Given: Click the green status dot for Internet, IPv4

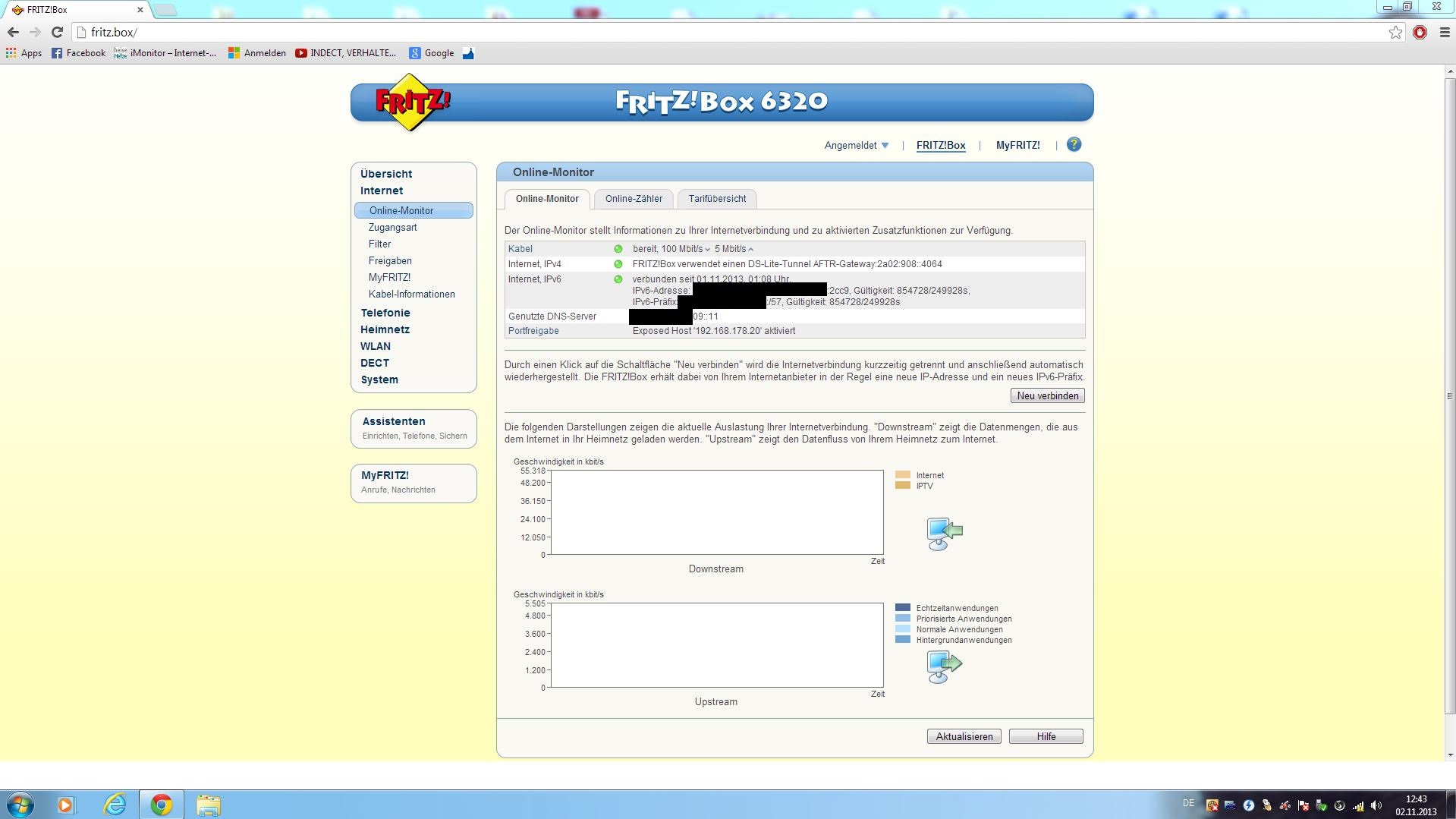Looking at the screenshot, I should pyautogui.click(x=618, y=264).
